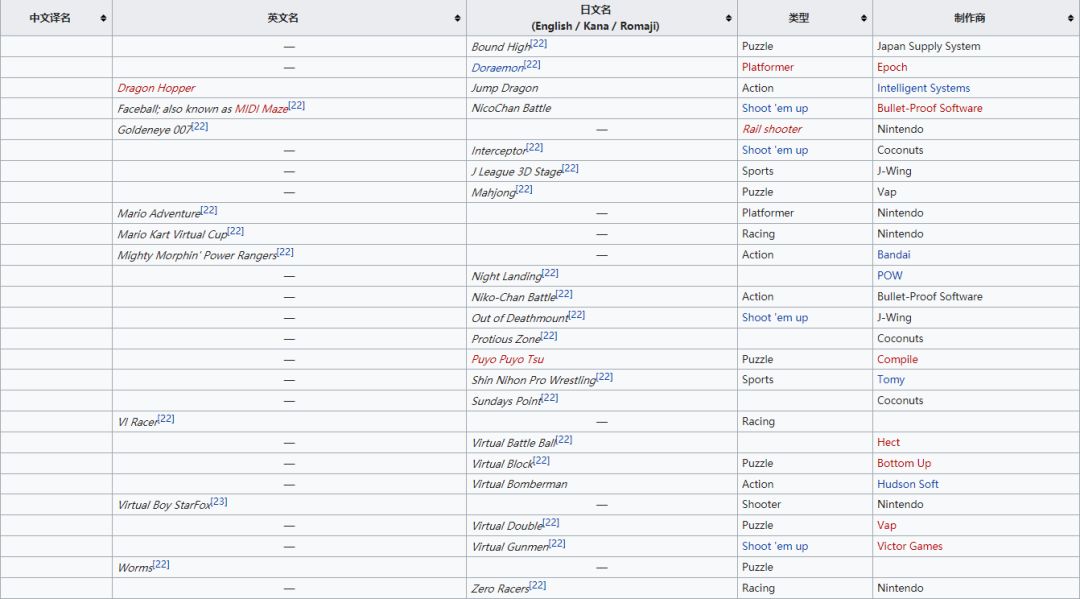Sort by 日文名 (English / Kana / Romaji) arrows
1080x599 pixels.
[729, 18]
